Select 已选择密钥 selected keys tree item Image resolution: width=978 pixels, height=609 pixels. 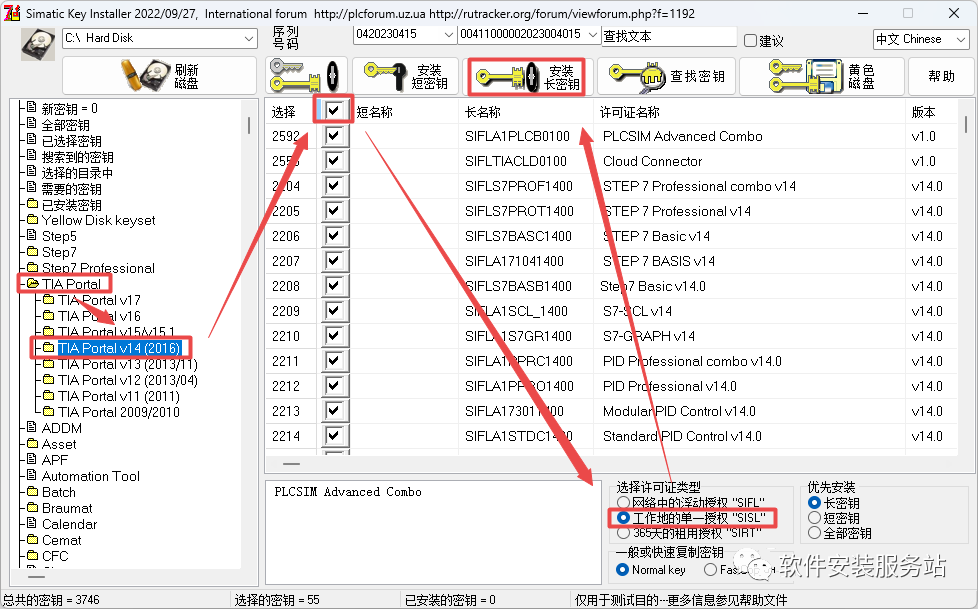[x=71, y=141]
